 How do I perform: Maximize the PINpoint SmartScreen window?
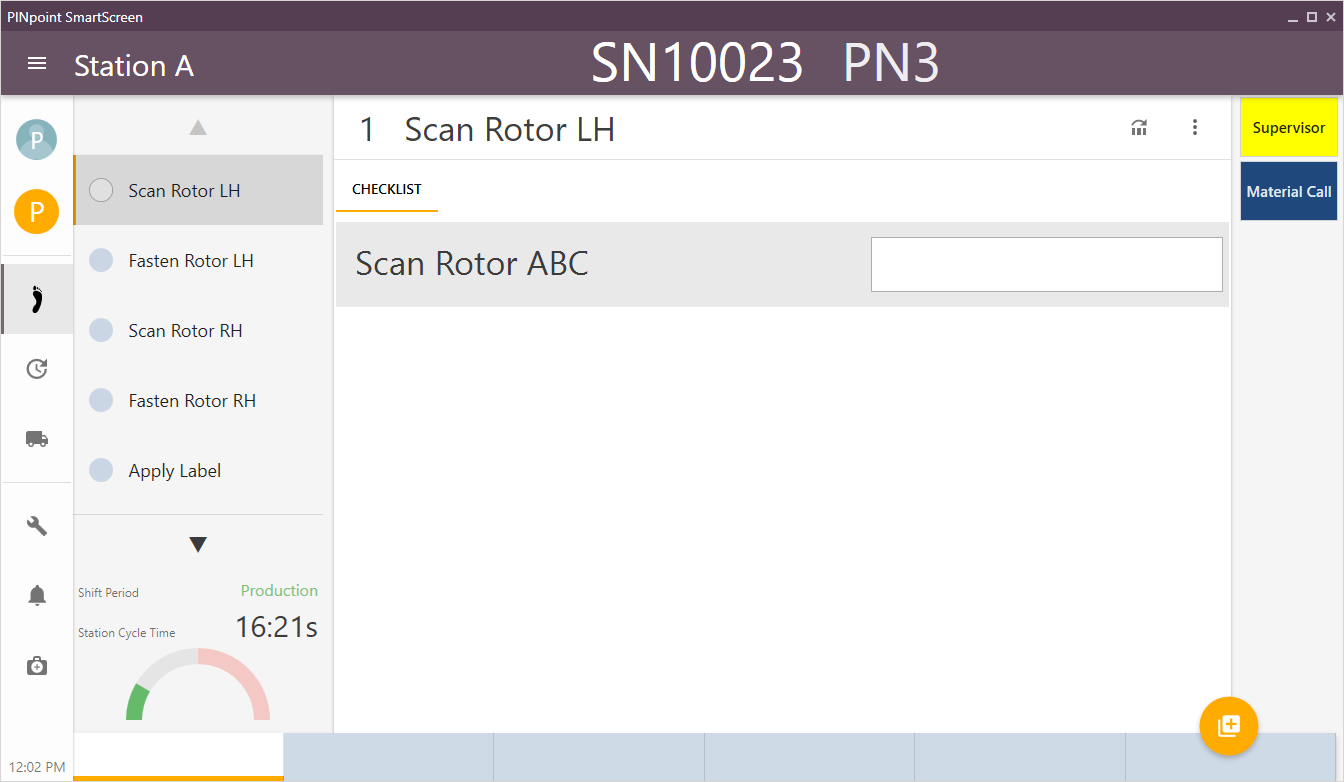[1312, 17]
